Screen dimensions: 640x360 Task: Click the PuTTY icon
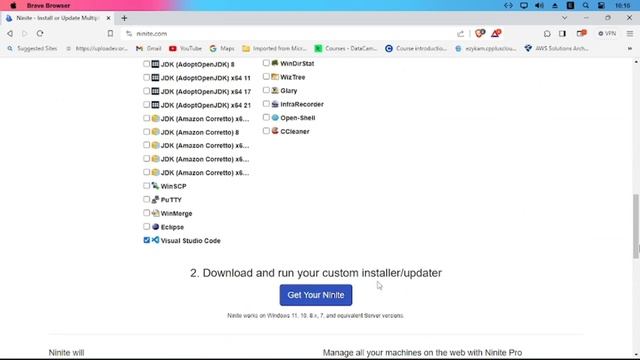click(155, 200)
